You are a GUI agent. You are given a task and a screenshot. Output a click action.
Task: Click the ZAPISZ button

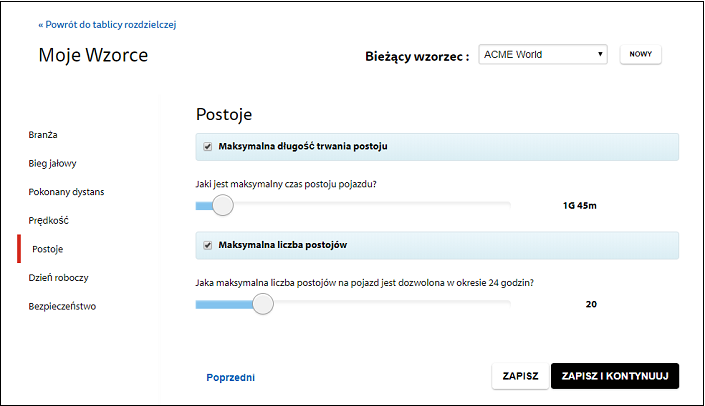520,376
